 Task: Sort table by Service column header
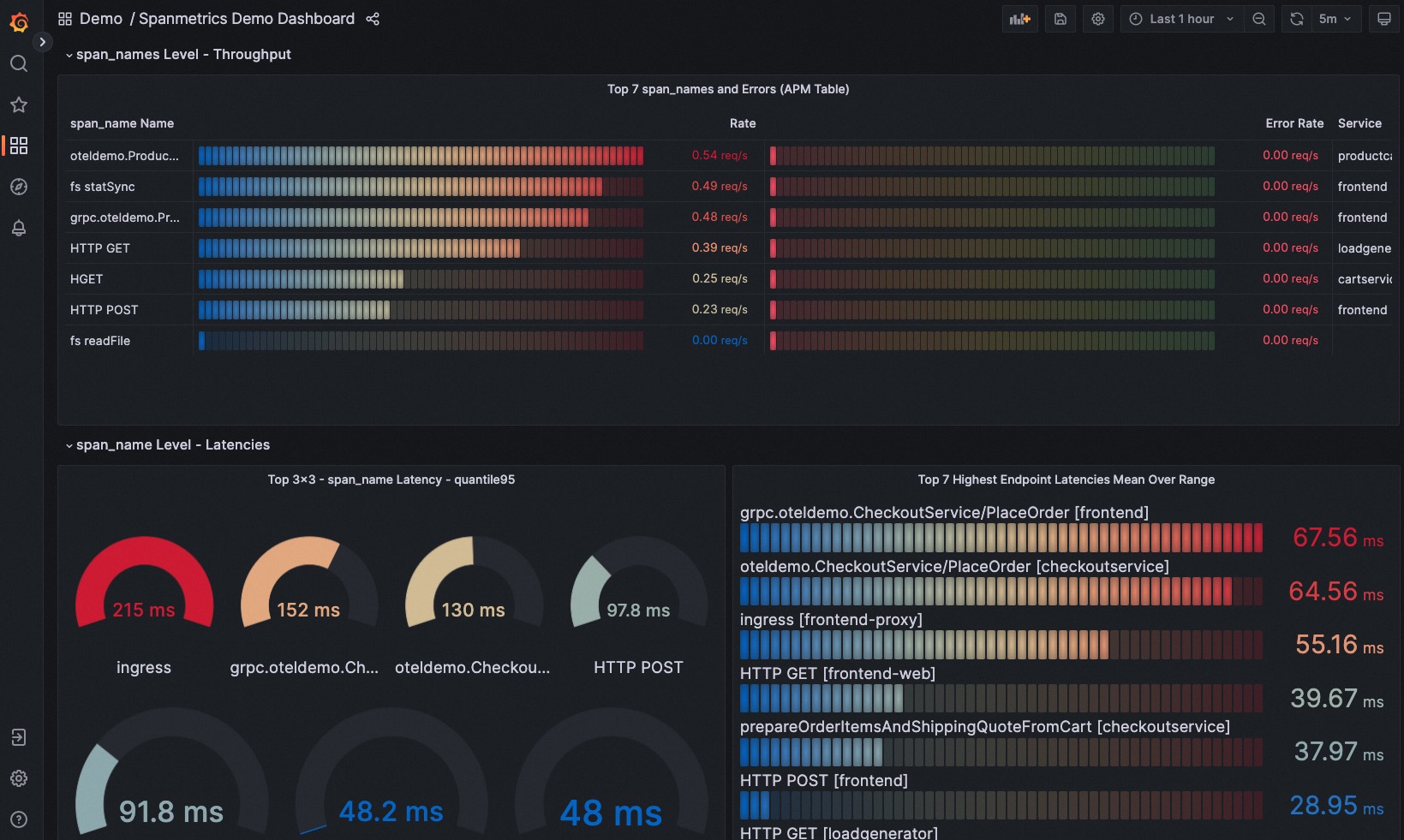point(1359,123)
